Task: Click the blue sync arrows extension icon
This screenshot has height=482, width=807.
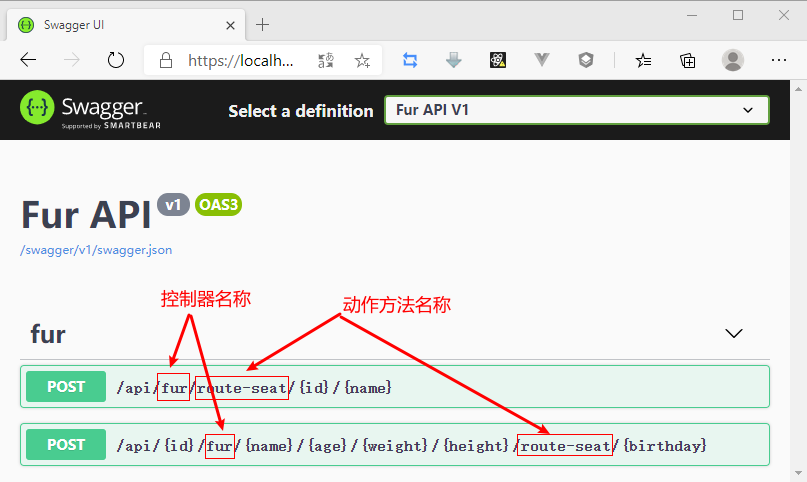Action: click(x=410, y=60)
